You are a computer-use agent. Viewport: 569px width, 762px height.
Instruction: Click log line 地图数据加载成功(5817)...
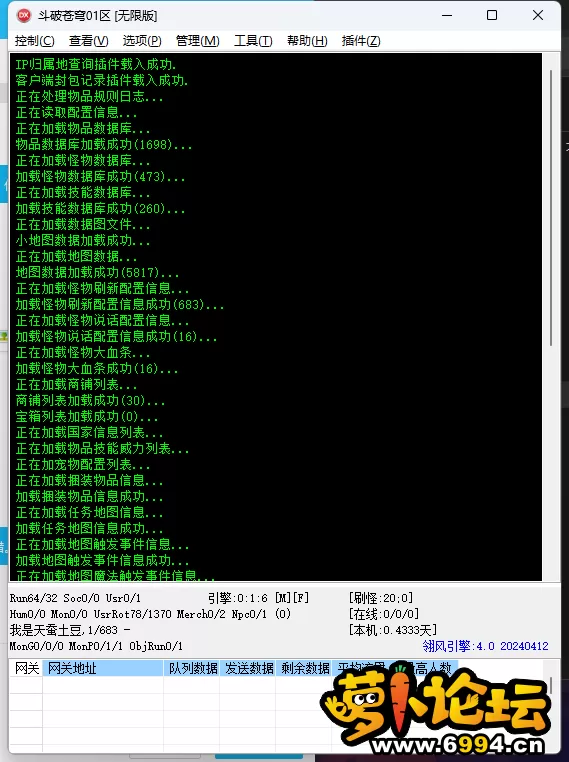97,273
